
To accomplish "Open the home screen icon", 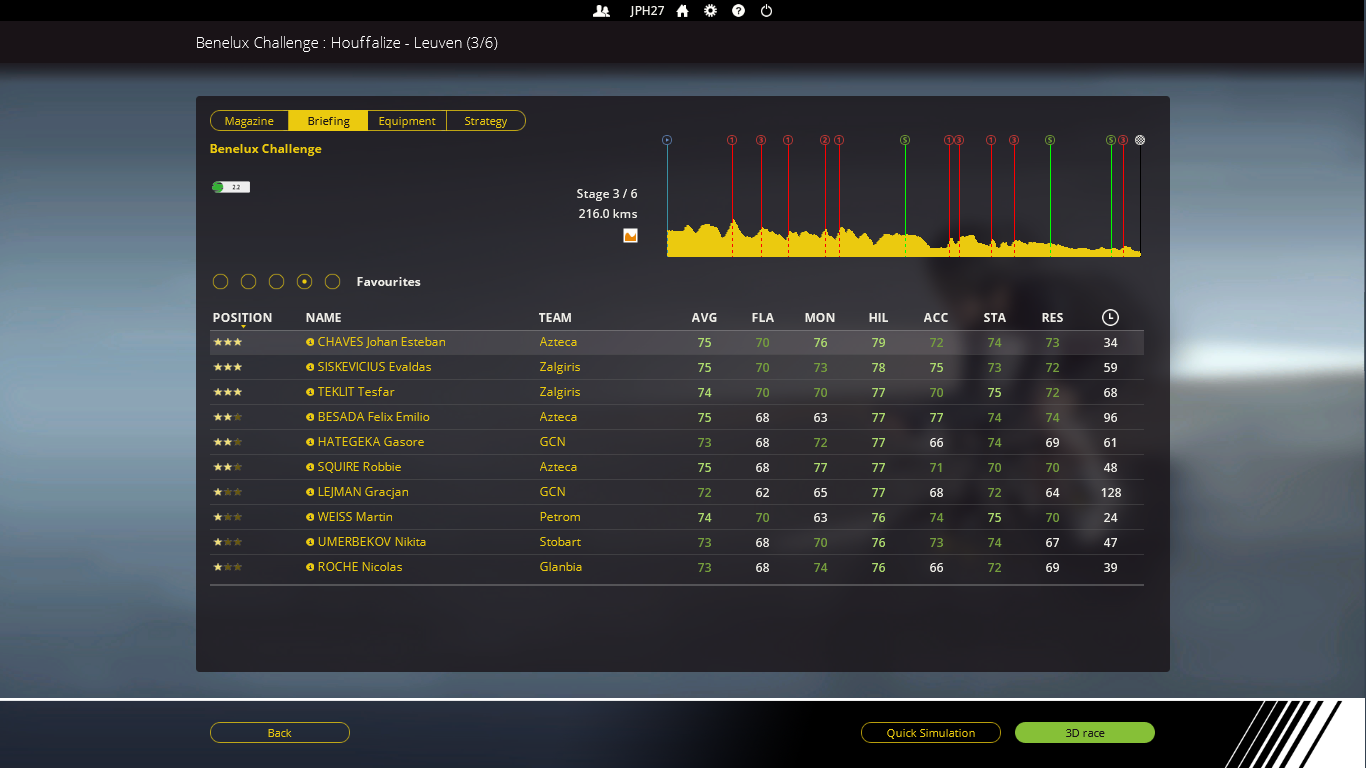I will tap(682, 11).
